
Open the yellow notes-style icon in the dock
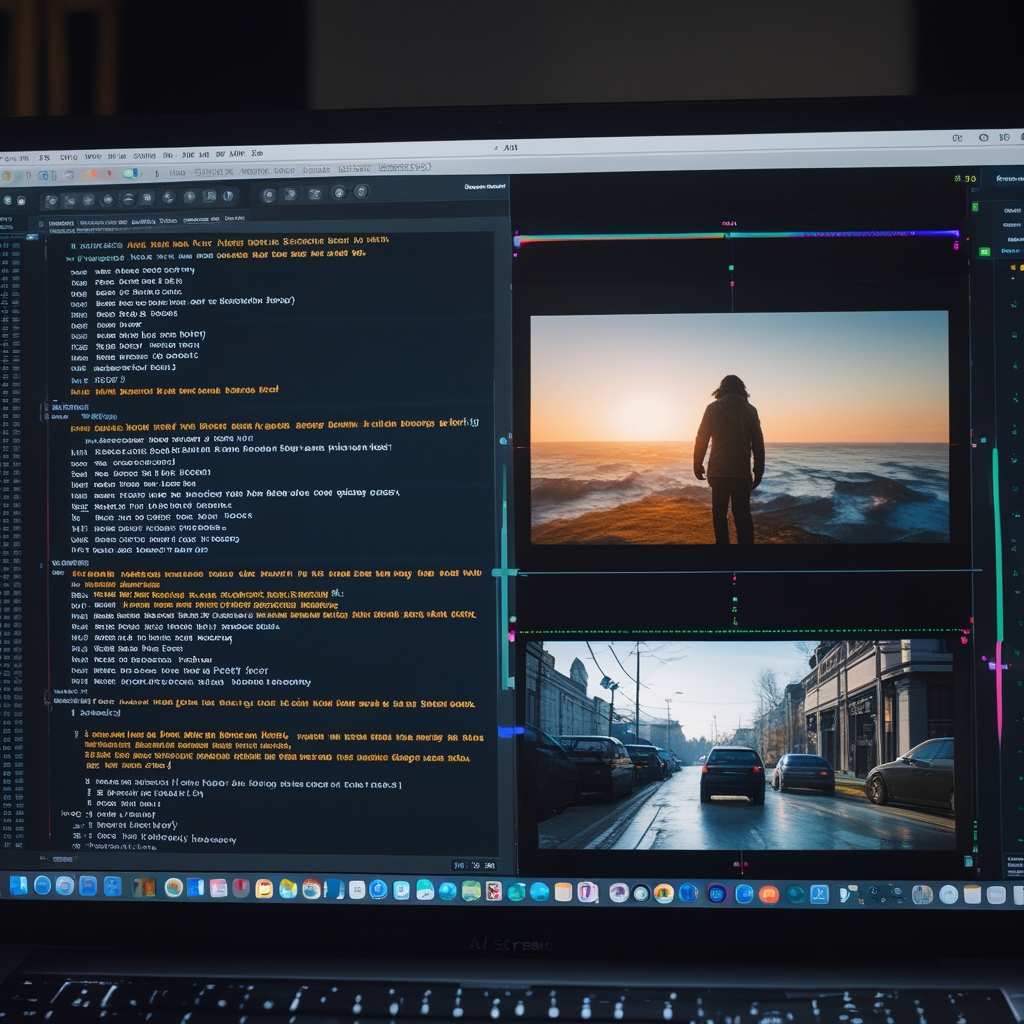[x=264, y=889]
